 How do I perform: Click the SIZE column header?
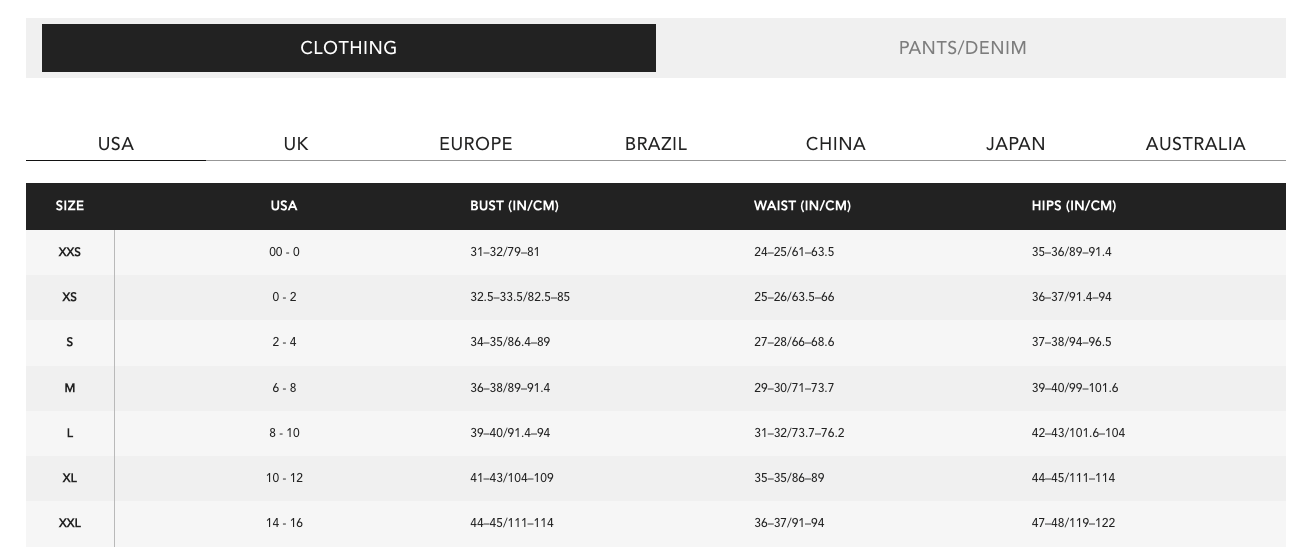pos(70,206)
